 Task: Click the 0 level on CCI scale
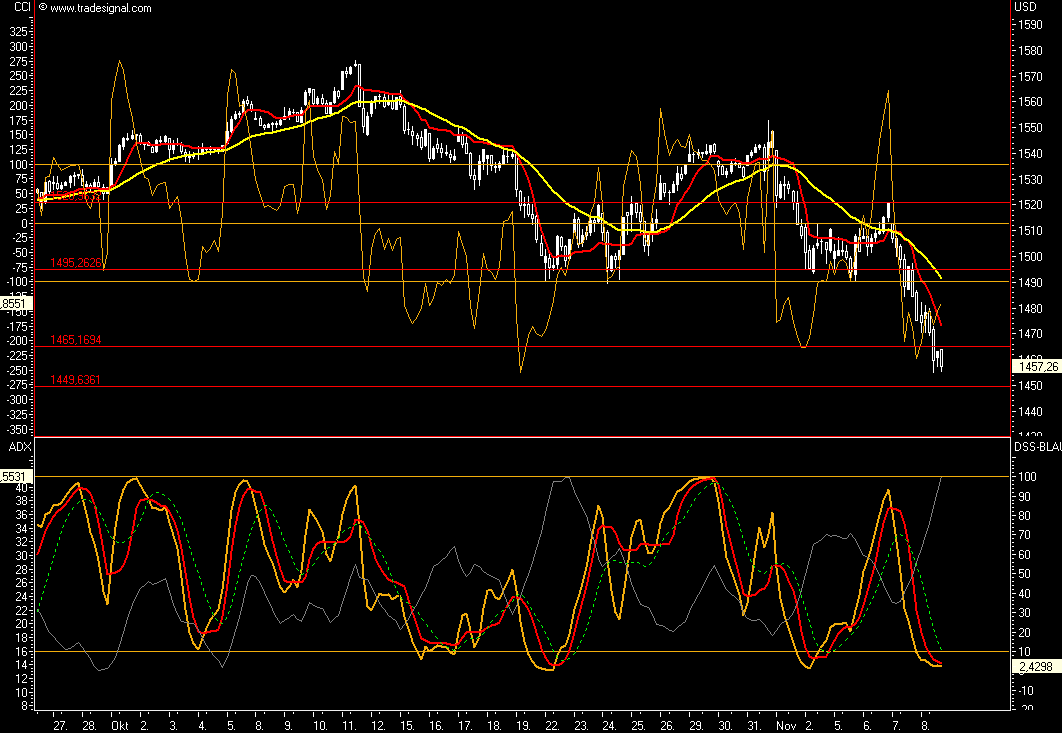[x=21, y=223]
